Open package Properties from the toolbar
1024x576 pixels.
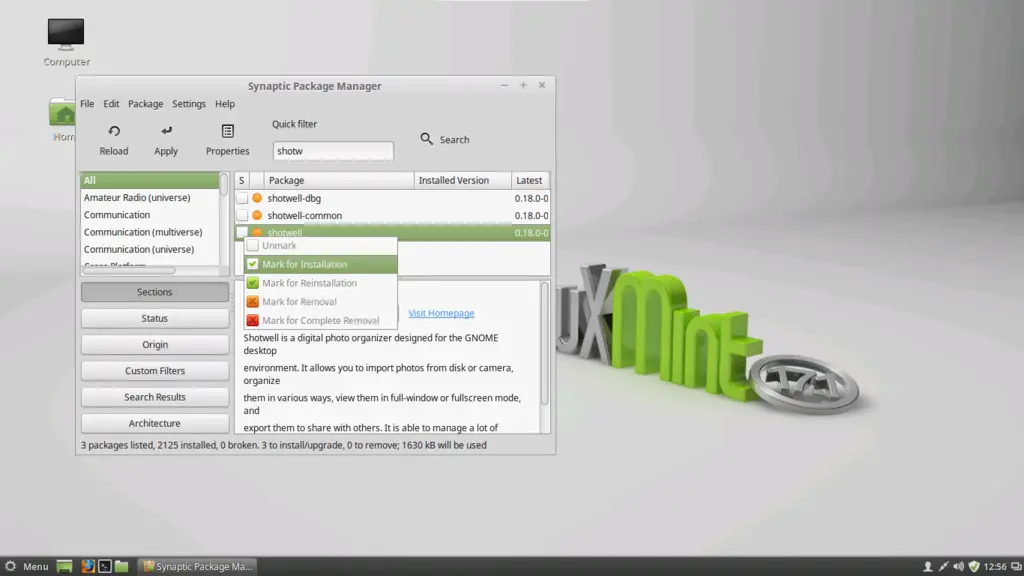(227, 131)
